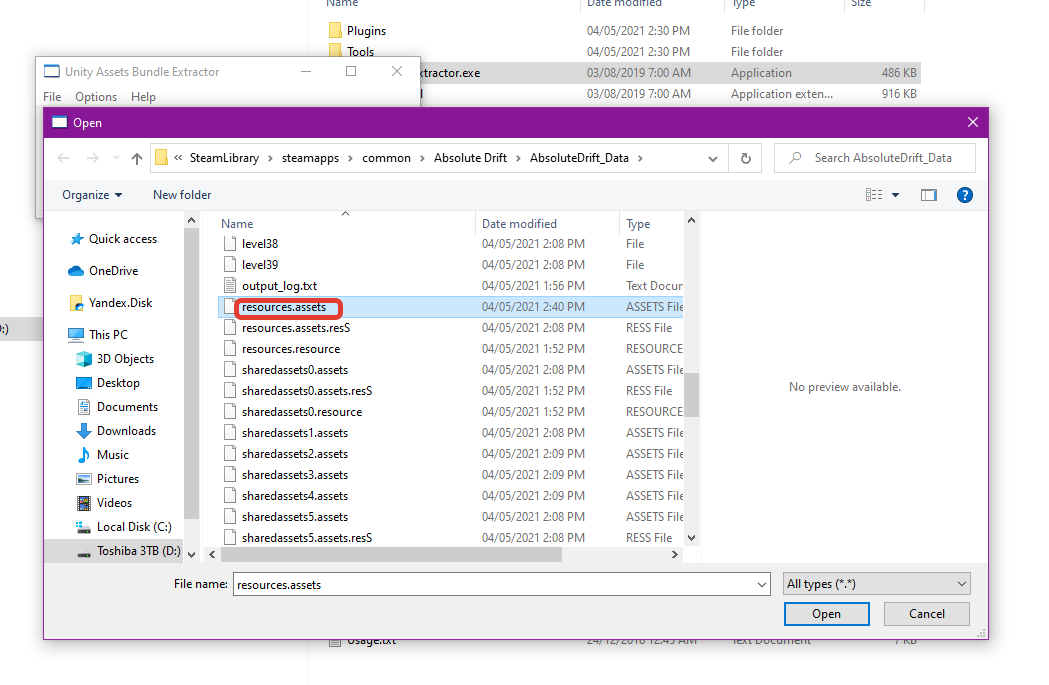Click Absolute Drift in the address path
Viewport: 1049px width, 685px height.
click(470, 158)
